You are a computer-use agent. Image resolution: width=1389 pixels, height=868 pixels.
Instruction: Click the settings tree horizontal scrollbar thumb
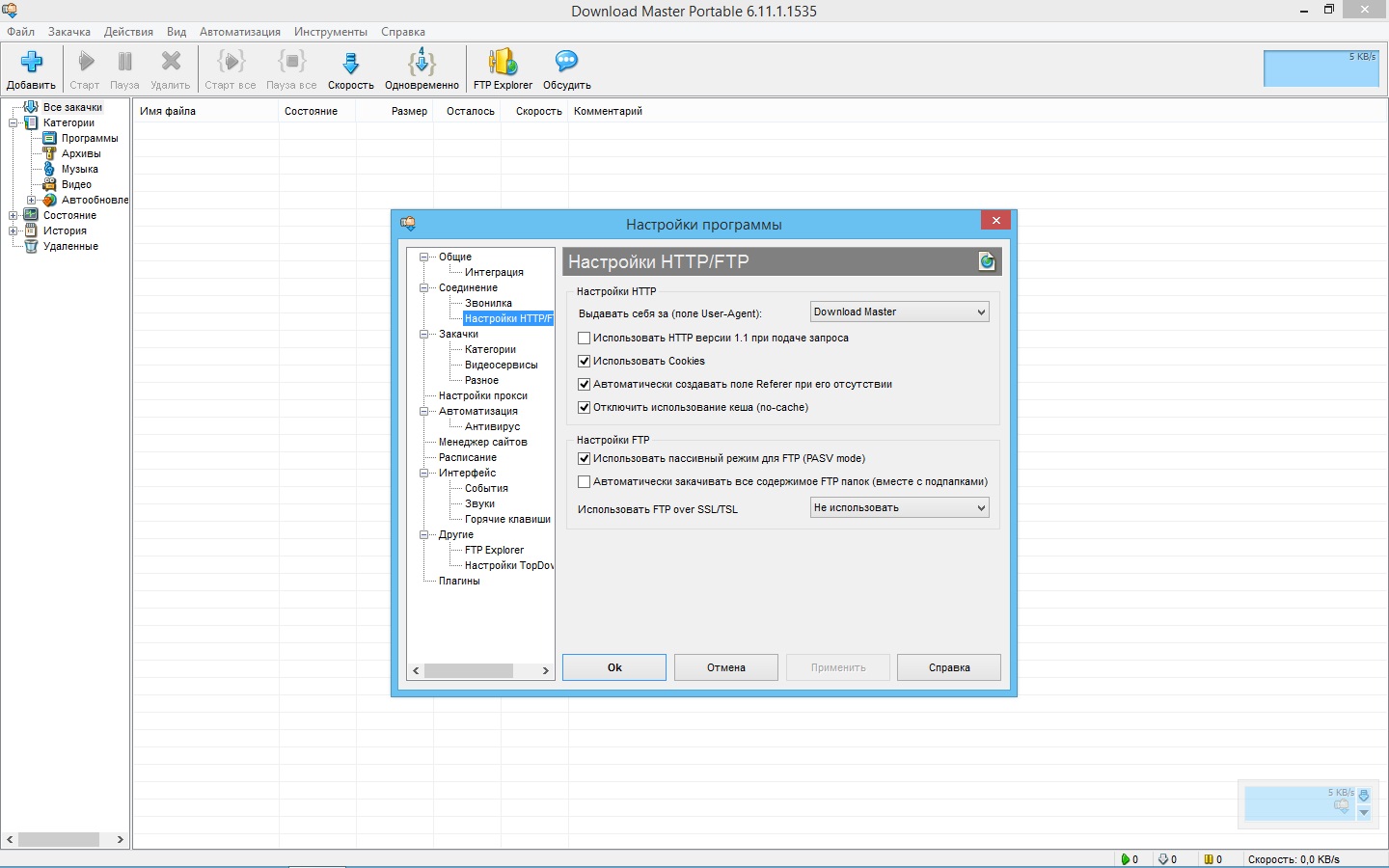tap(469, 670)
